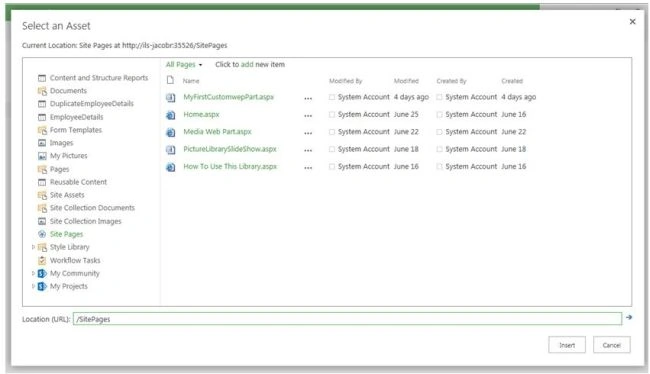
Task: Expand the Style Library tree node
Action: tap(33, 247)
